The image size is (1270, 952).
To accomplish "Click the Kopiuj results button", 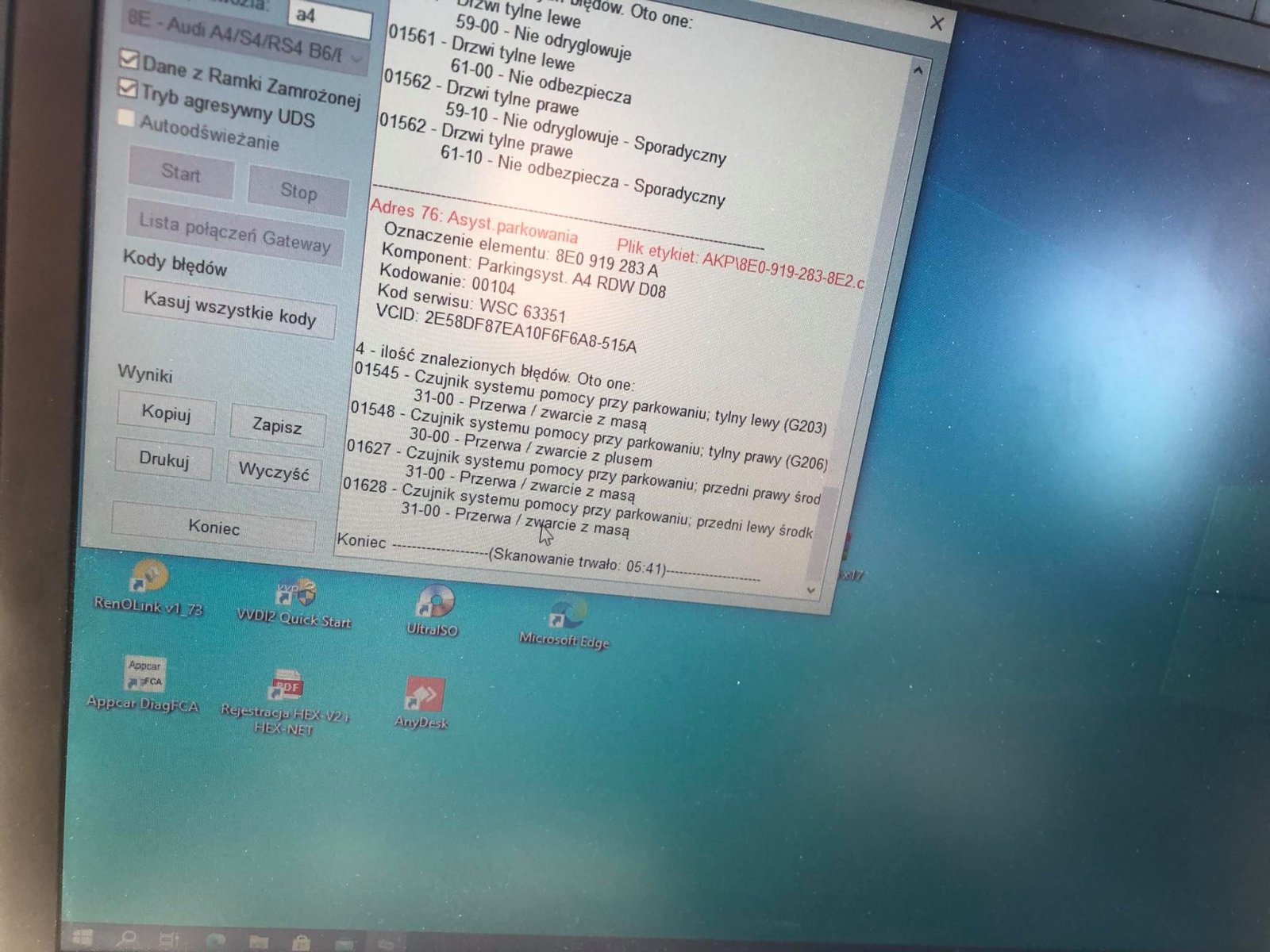I will [x=166, y=413].
